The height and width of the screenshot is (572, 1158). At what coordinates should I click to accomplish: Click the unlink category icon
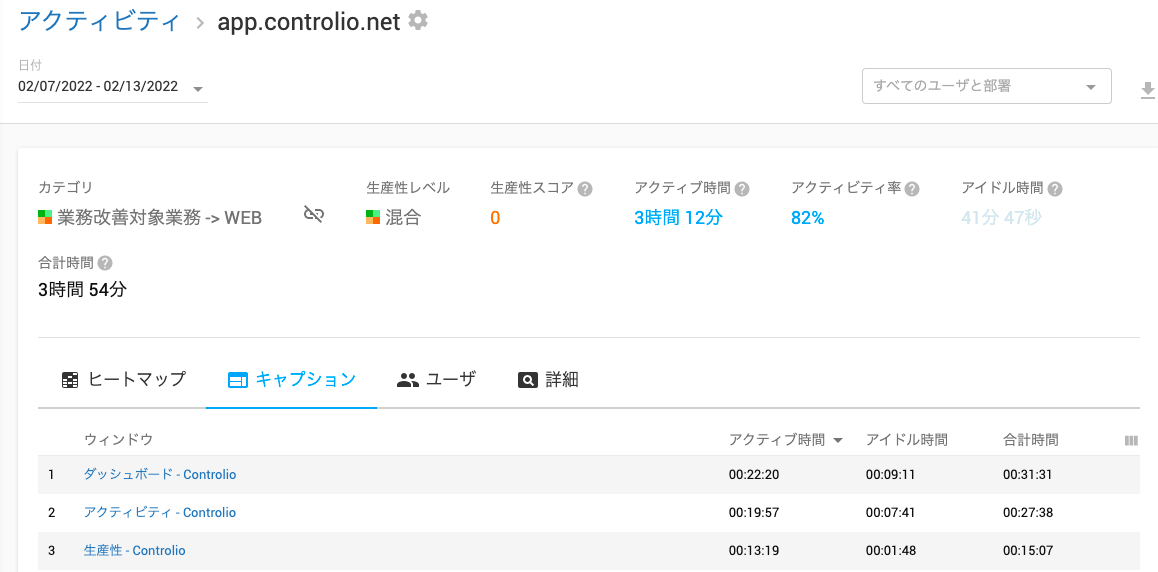point(314,215)
